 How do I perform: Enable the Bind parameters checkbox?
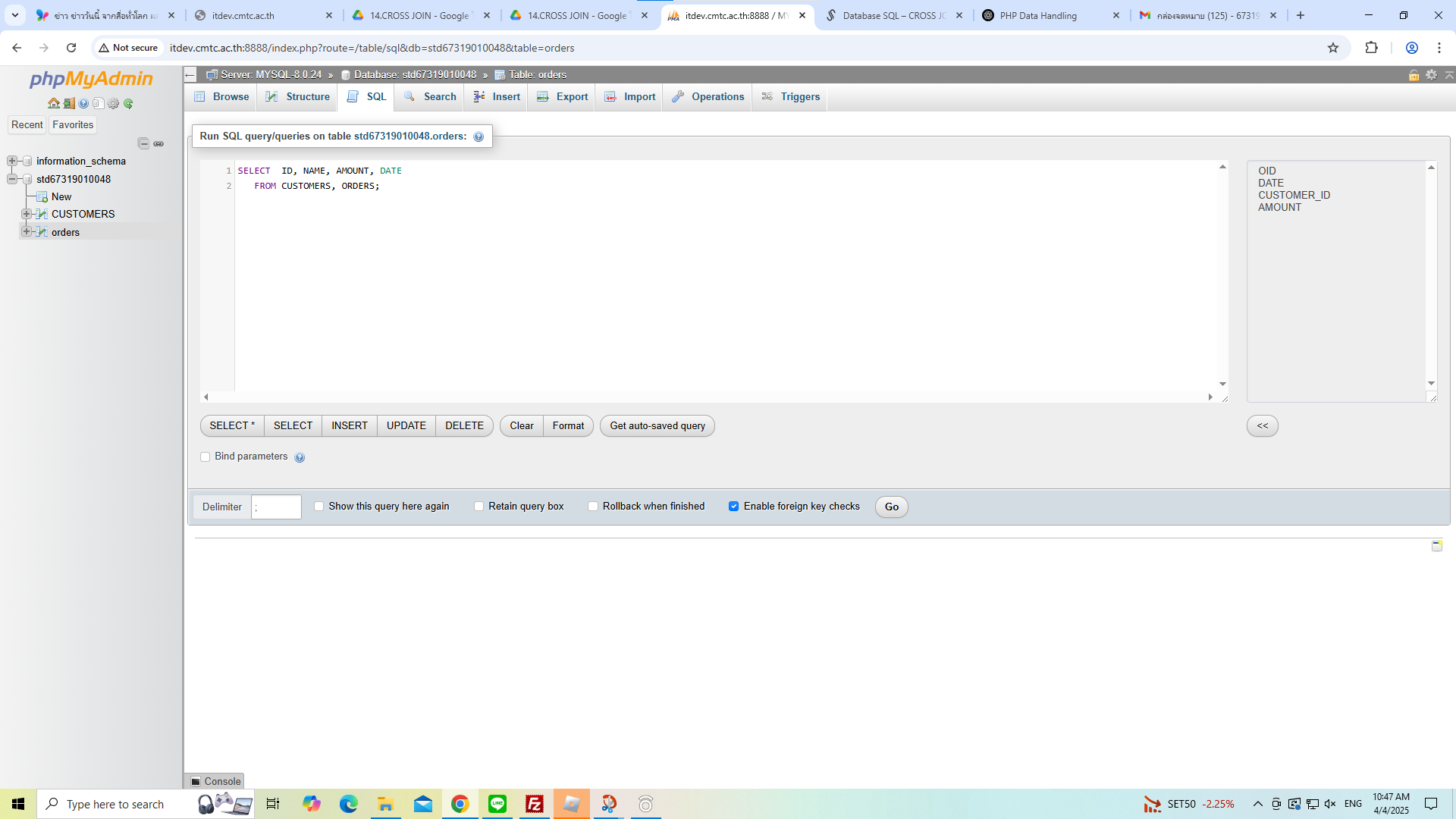coord(205,457)
